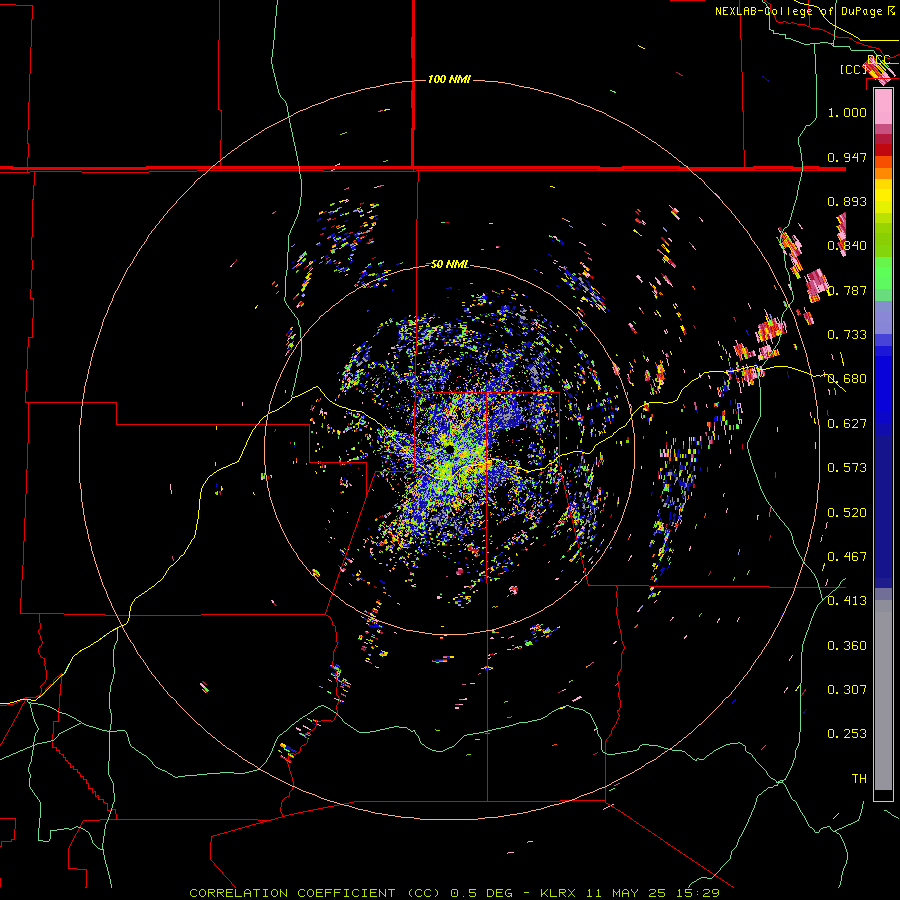900x900 pixels.
Task: Click "CORRELATION COEFFICIENT" in the bottom caption
Action: (293, 893)
